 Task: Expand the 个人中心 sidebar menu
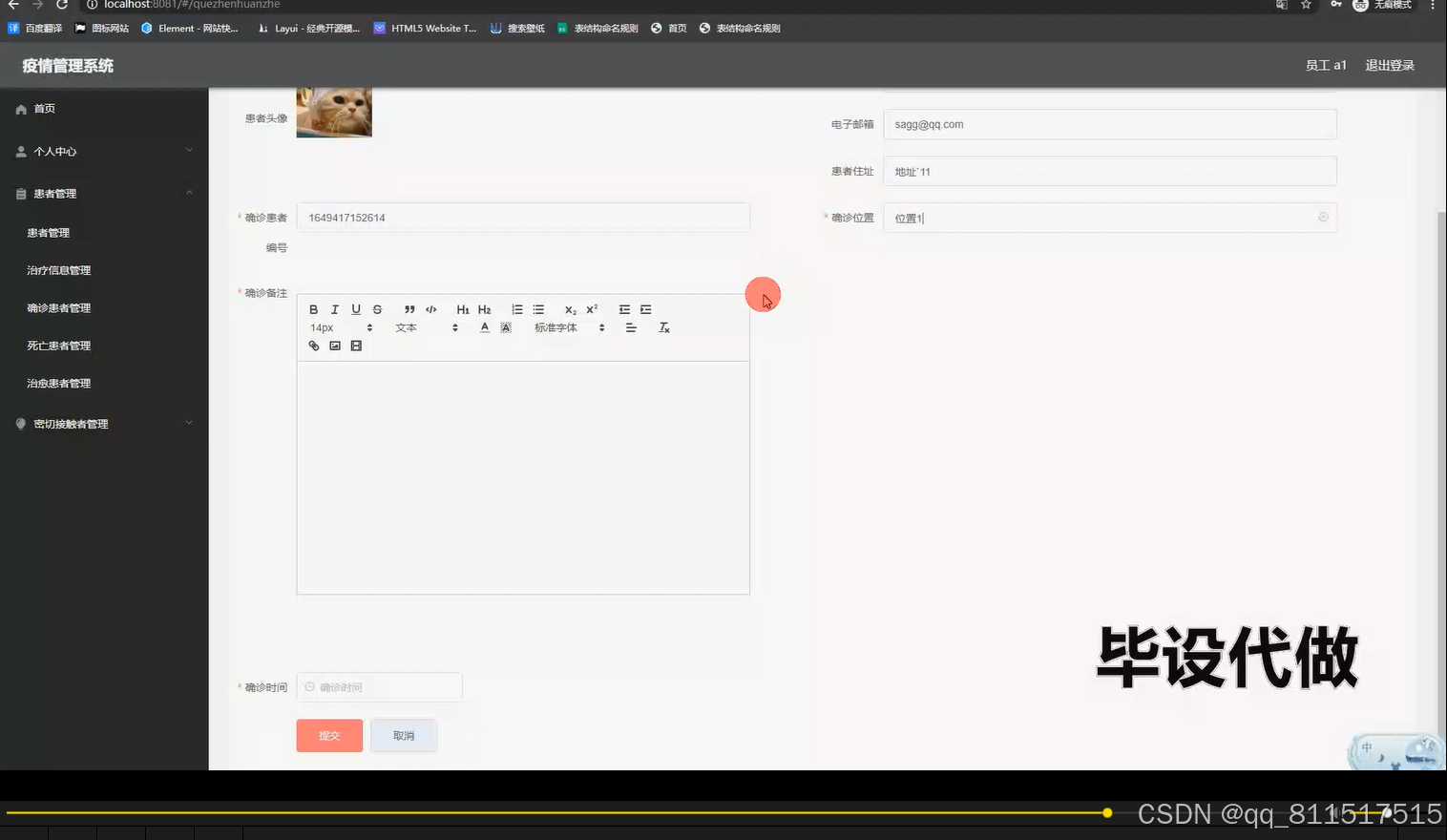104,151
